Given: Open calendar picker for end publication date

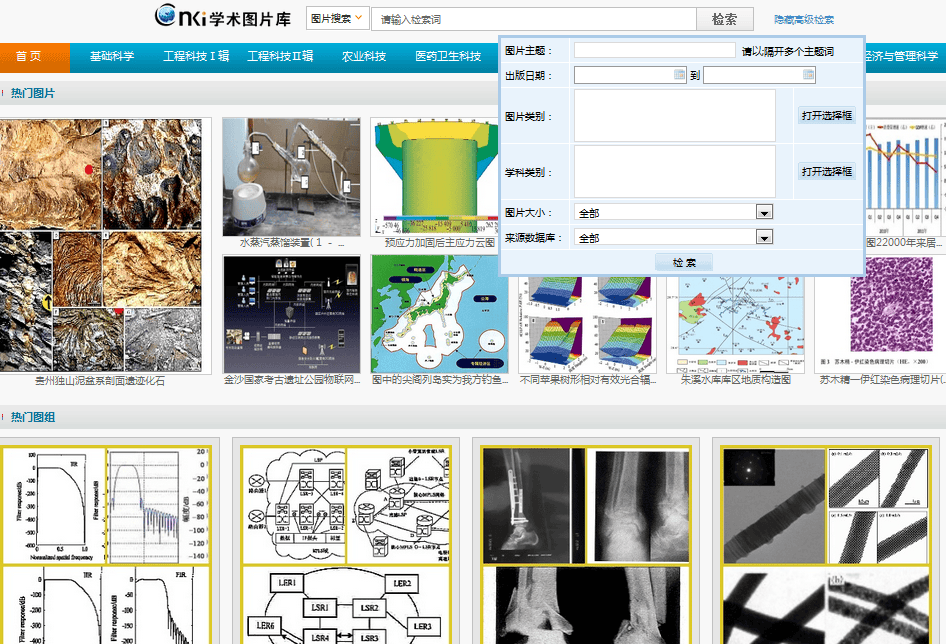Looking at the screenshot, I should (809, 75).
